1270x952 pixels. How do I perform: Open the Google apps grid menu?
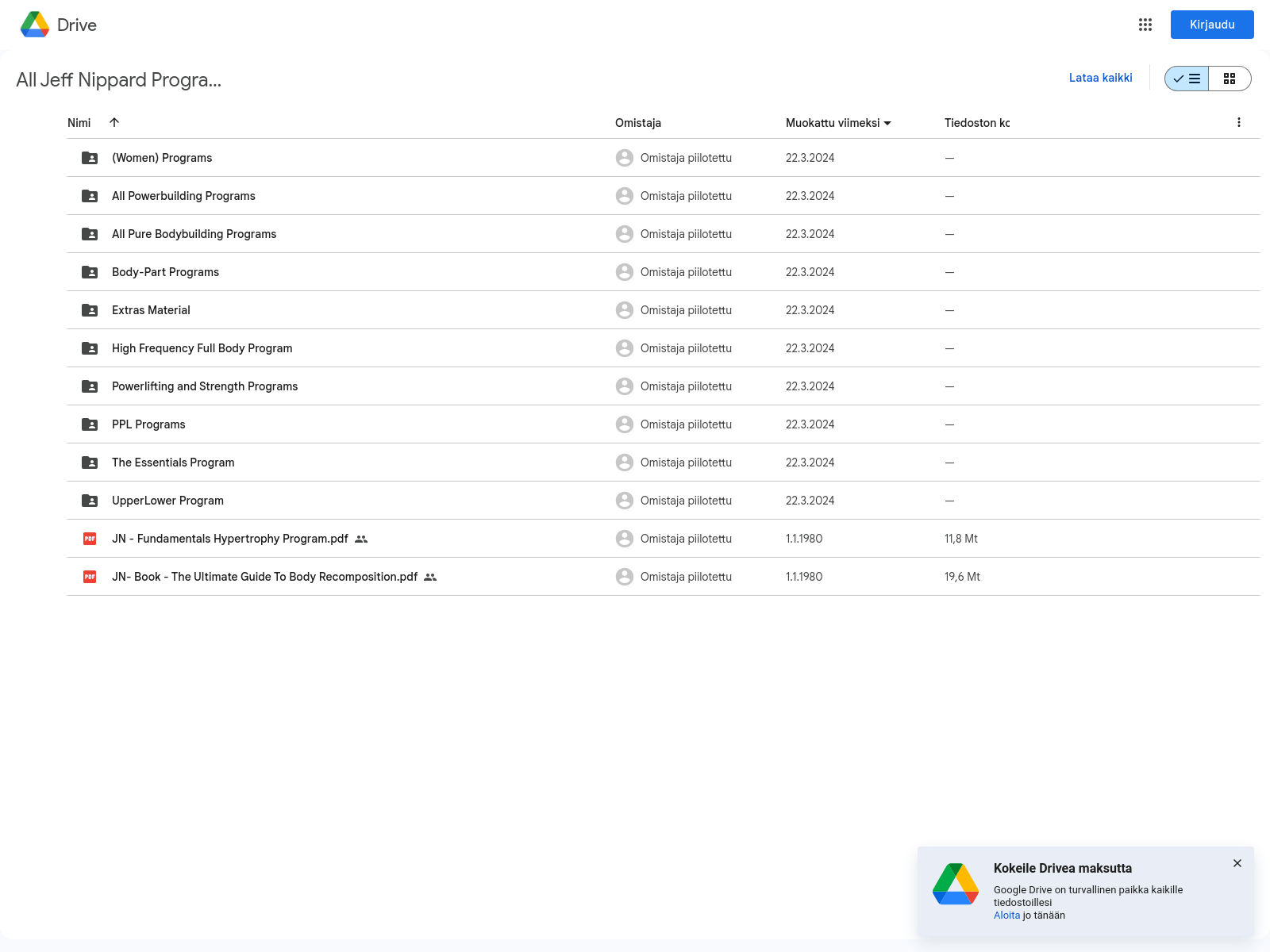[x=1145, y=25]
